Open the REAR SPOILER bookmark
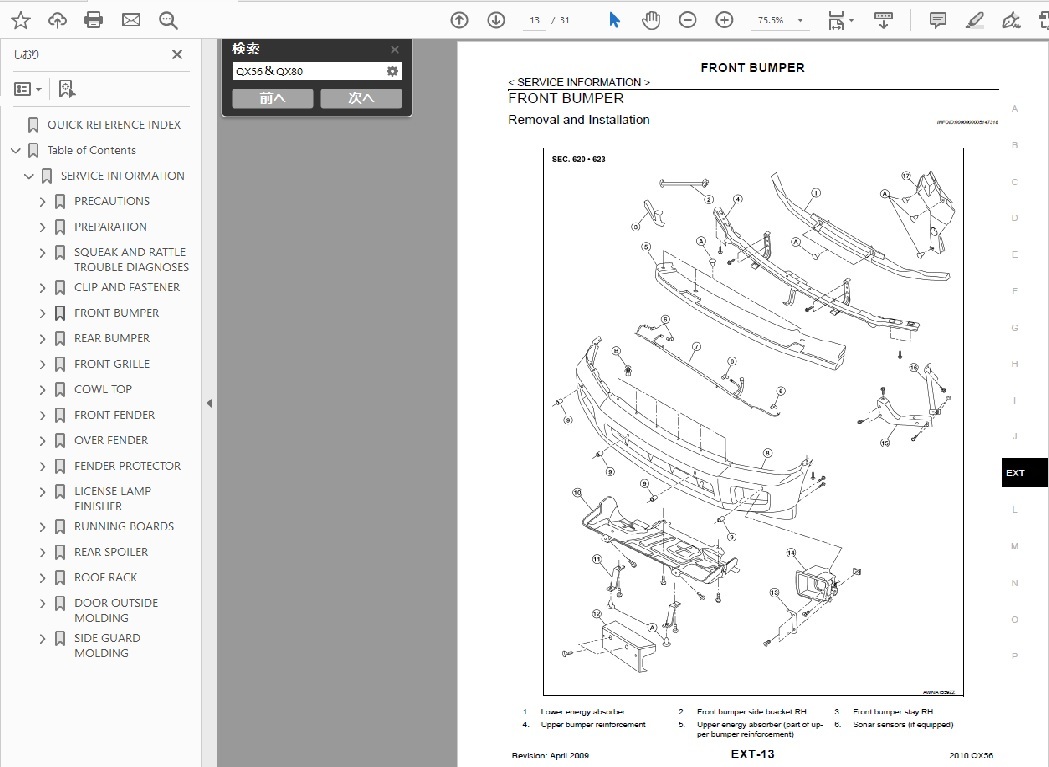This screenshot has width=1049, height=767. pos(111,552)
